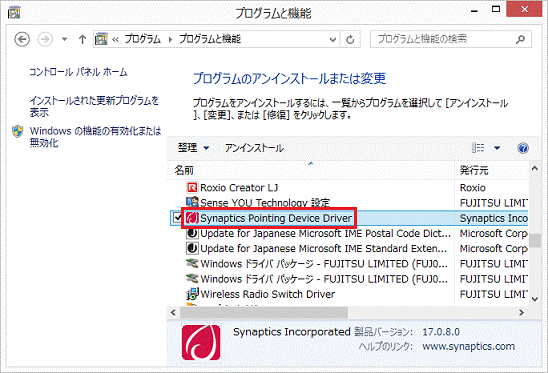Click Synaptics Inco publisher cell

coord(493,218)
